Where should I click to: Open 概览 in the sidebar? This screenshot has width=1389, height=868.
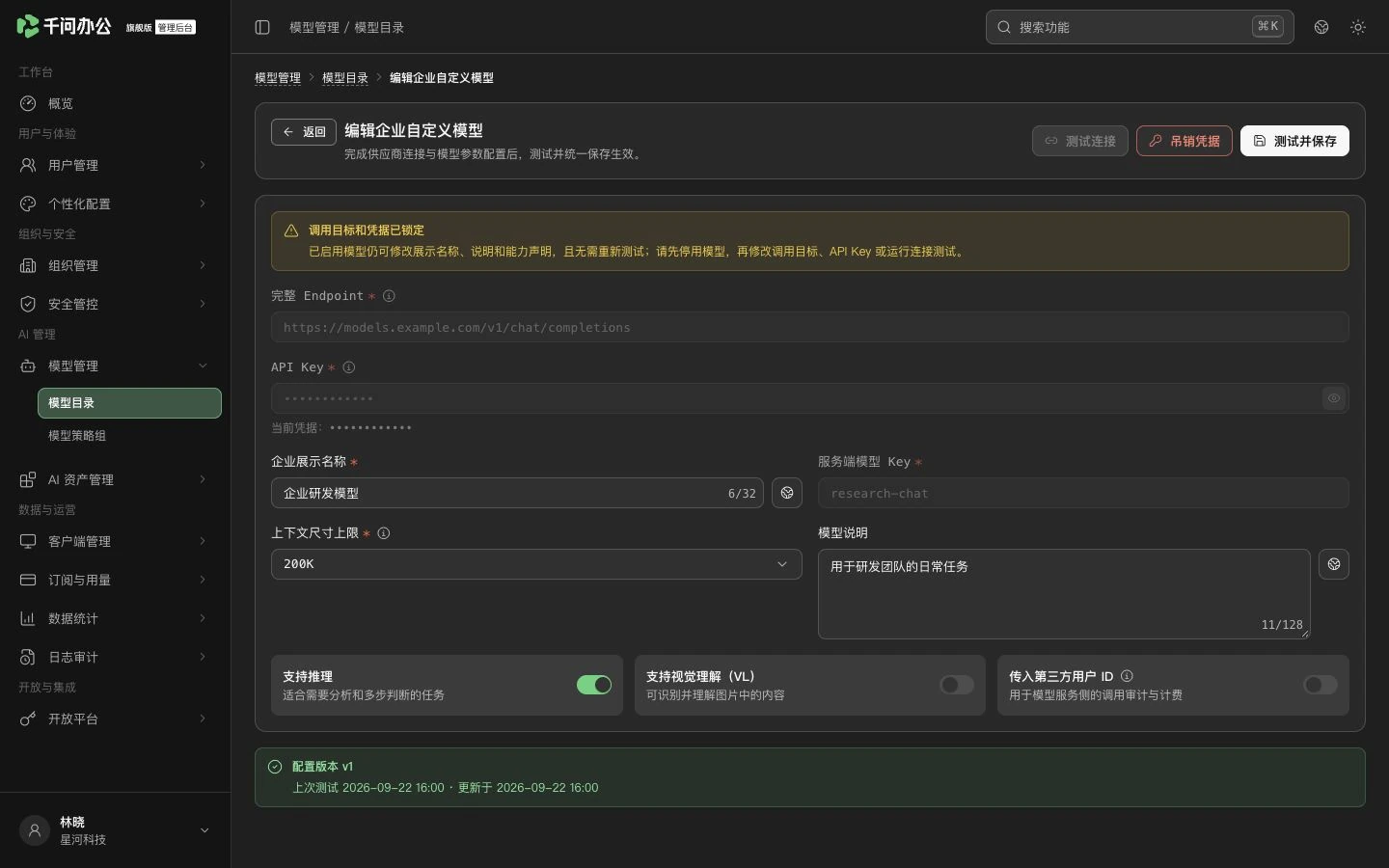tap(115, 103)
